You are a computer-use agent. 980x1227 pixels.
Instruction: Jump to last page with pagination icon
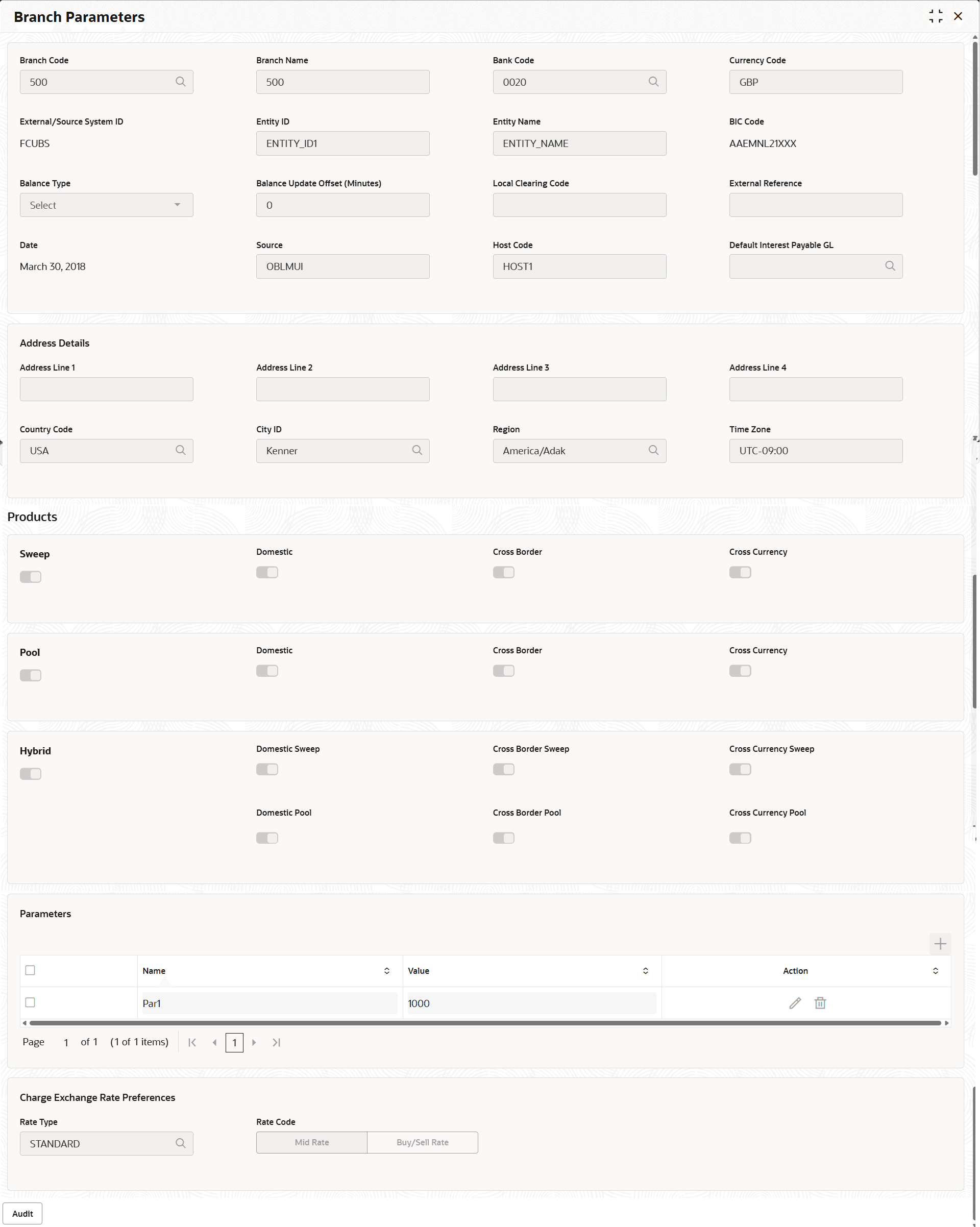pyautogui.click(x=276, y=1042)
